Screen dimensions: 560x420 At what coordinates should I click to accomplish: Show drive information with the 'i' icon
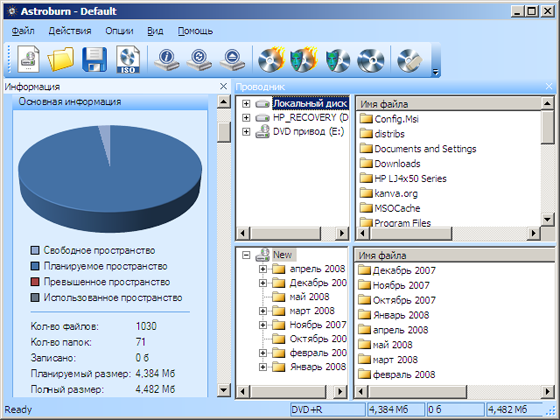tap(167, 60)
